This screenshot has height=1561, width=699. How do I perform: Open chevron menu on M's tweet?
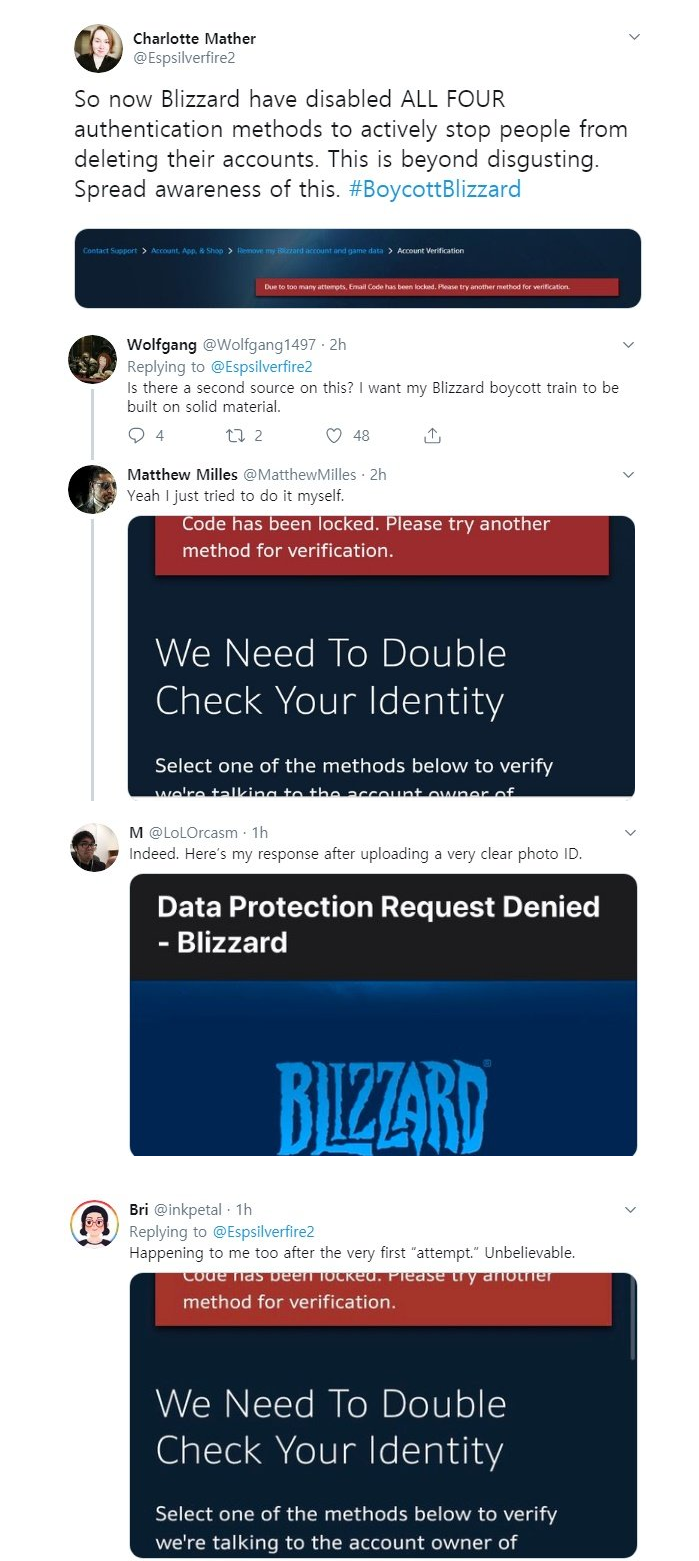[630, 833]
